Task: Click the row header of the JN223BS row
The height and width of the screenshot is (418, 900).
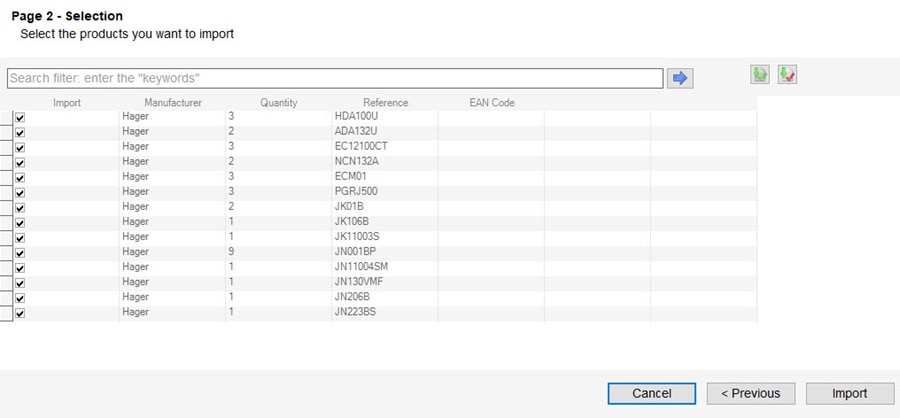Action: point(6,314)
